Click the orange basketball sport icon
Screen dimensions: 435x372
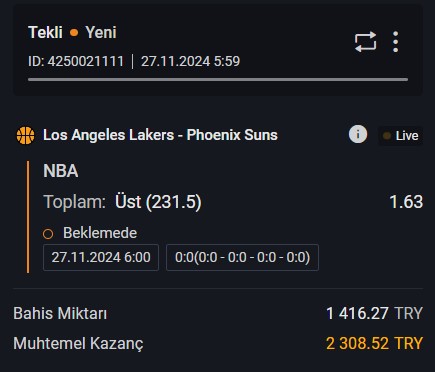(x=25, y=135)
